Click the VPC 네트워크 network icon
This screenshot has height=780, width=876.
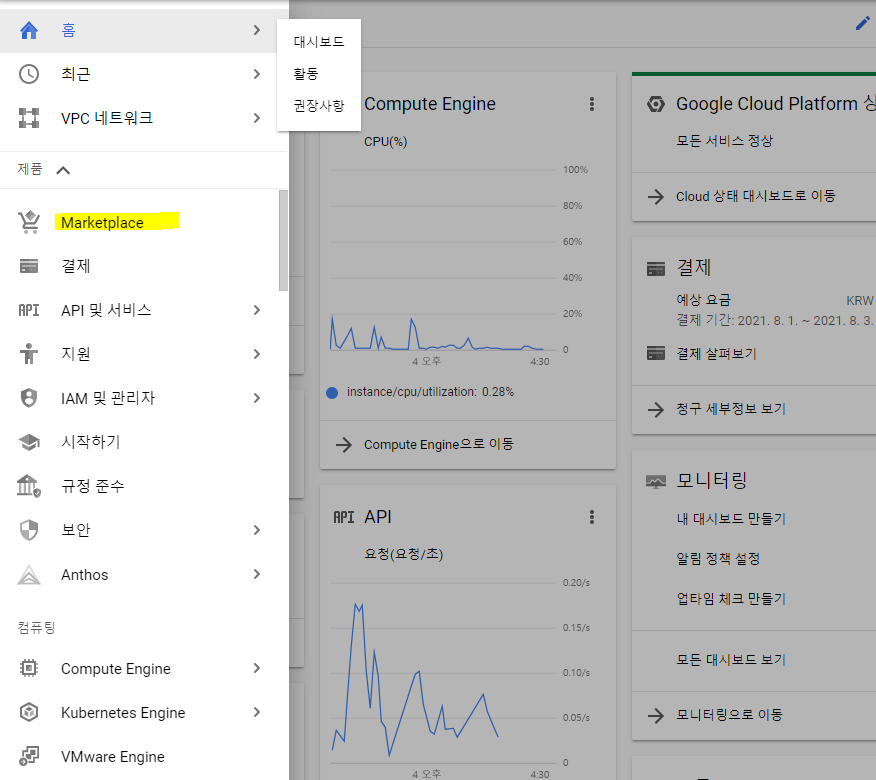click(x=29, y=118)
